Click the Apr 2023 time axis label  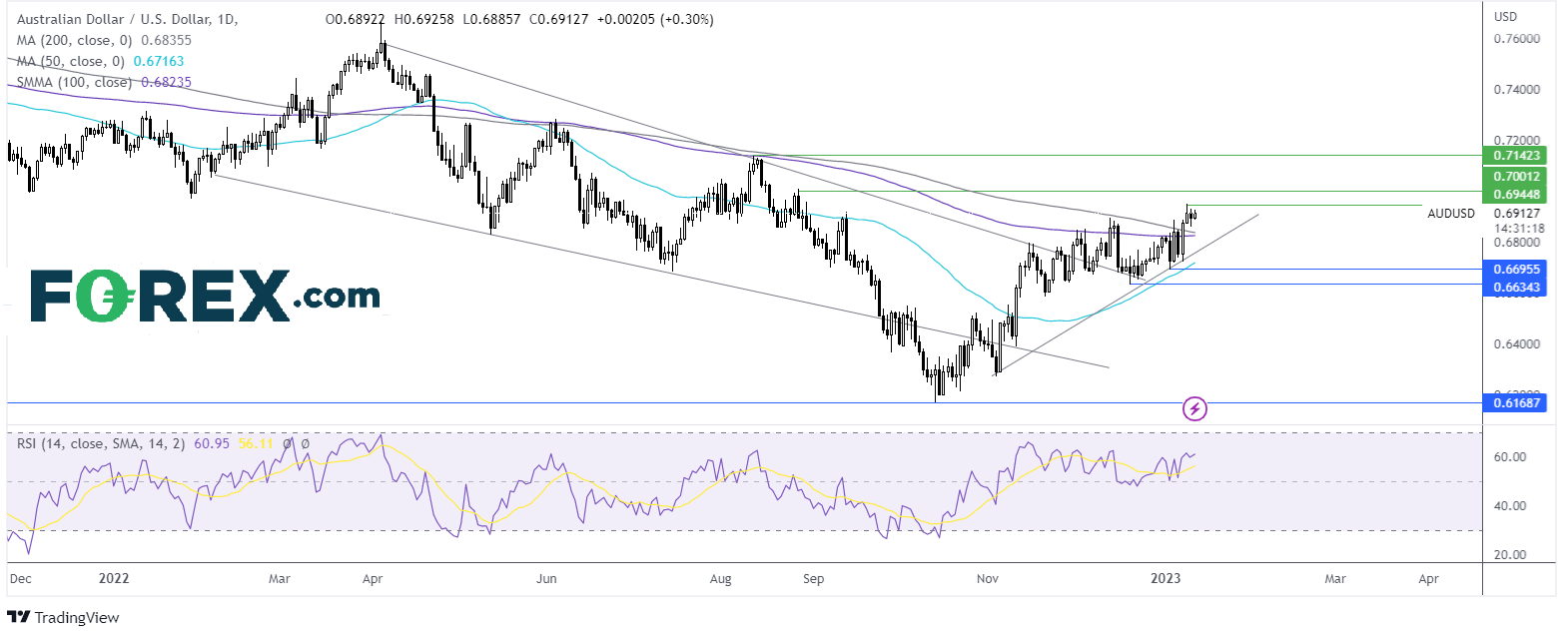1428,578
